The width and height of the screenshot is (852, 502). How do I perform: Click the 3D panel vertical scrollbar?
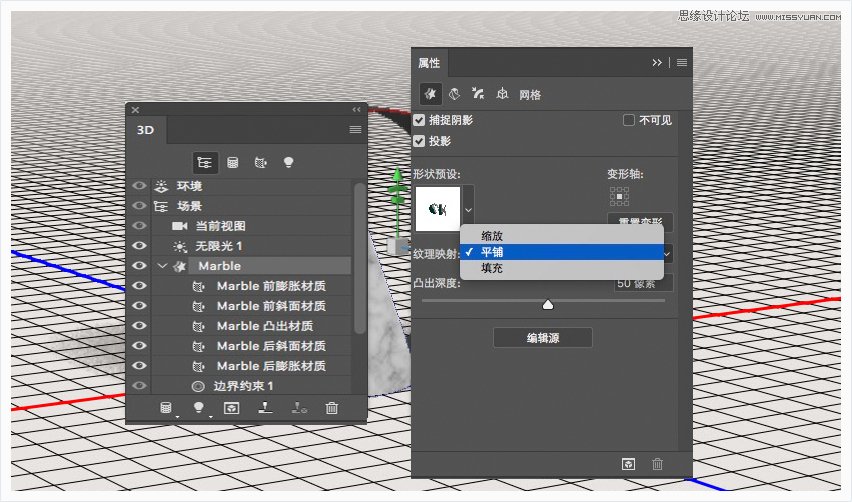point(359,258)
